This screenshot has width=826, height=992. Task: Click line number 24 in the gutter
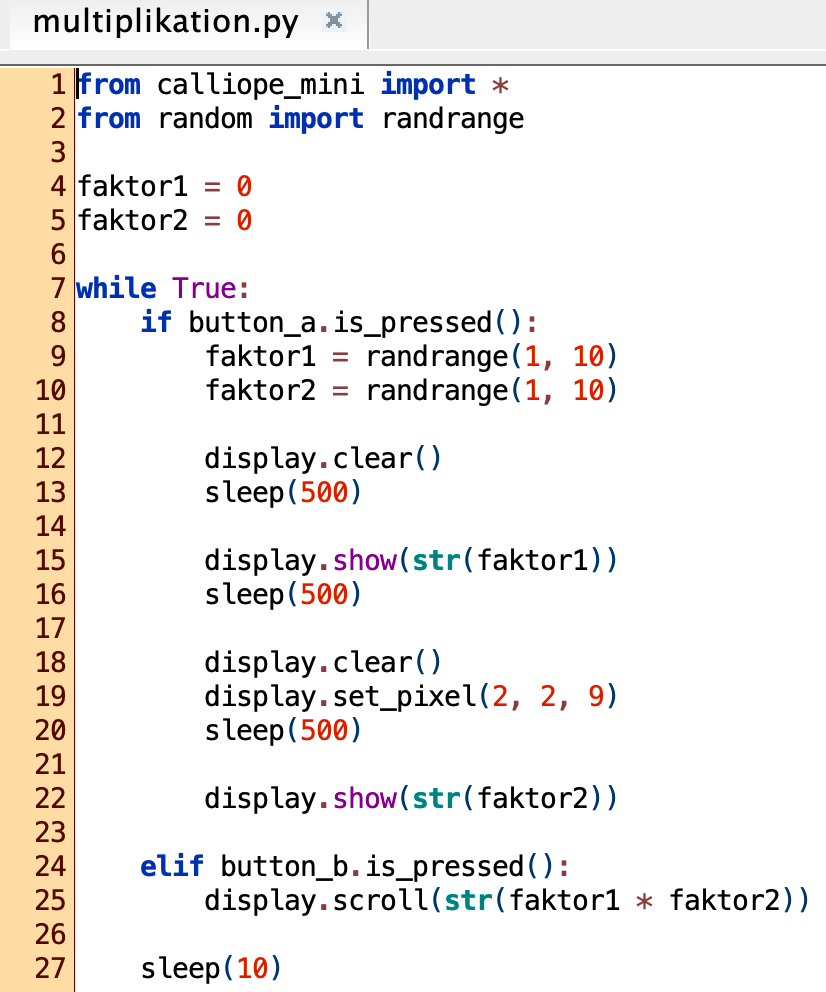[x=49, y=865]
